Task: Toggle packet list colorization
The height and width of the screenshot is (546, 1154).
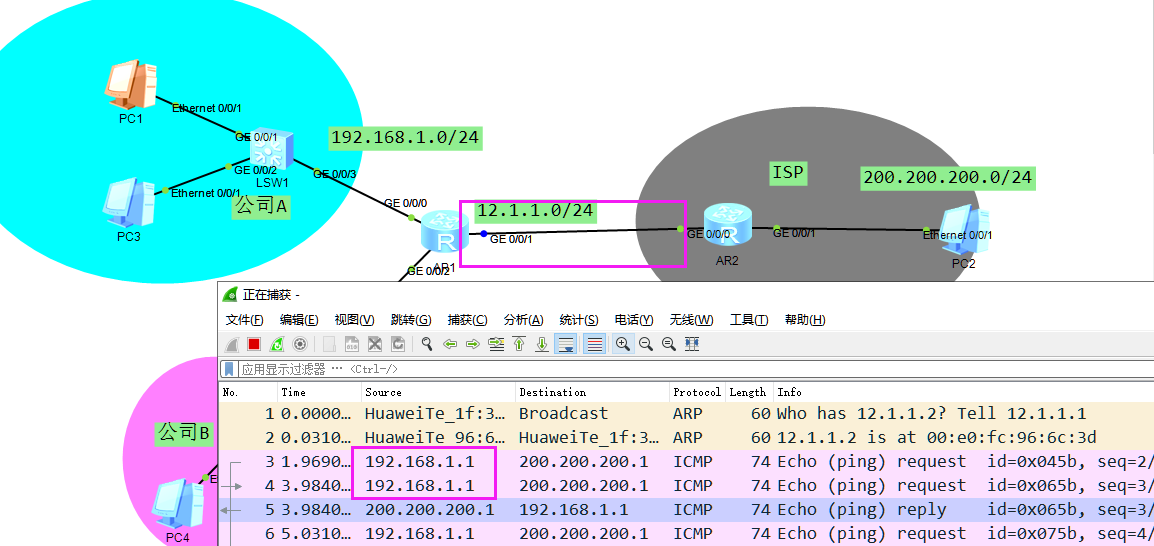Action: (594, 344)
